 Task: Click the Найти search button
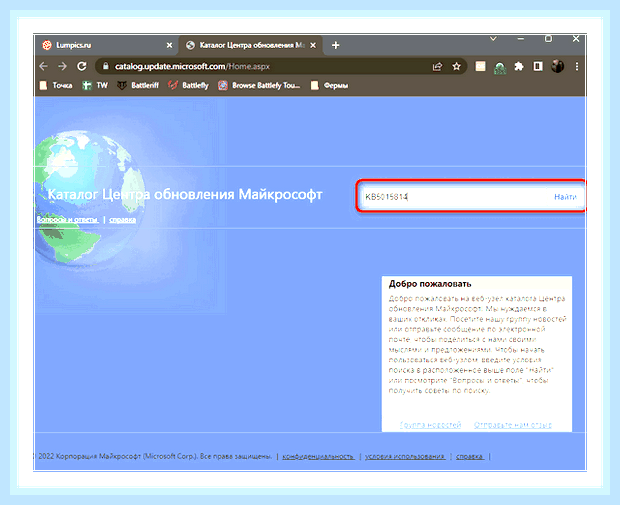pyautogui.click(x=565, y=197)
